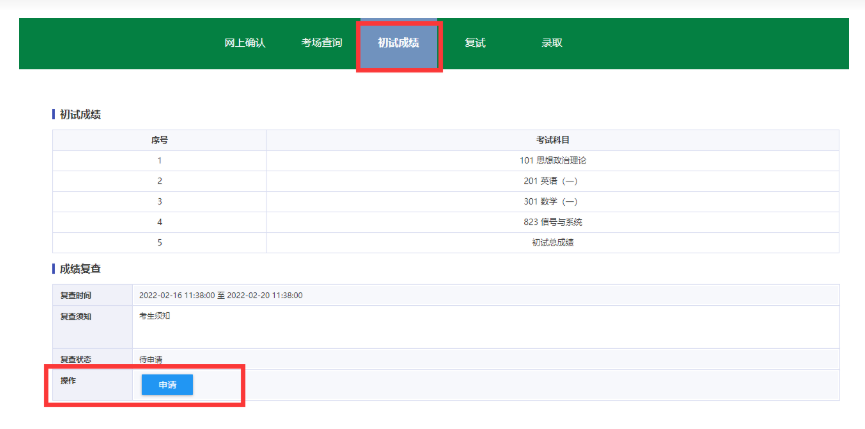Click the 序号 column header

tap(159, 140)
